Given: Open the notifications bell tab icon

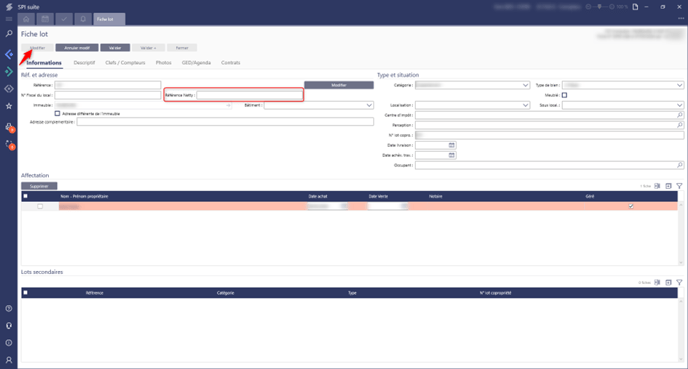Looking at the screenshot, I should pyautogui.click(x=83, y=19).
